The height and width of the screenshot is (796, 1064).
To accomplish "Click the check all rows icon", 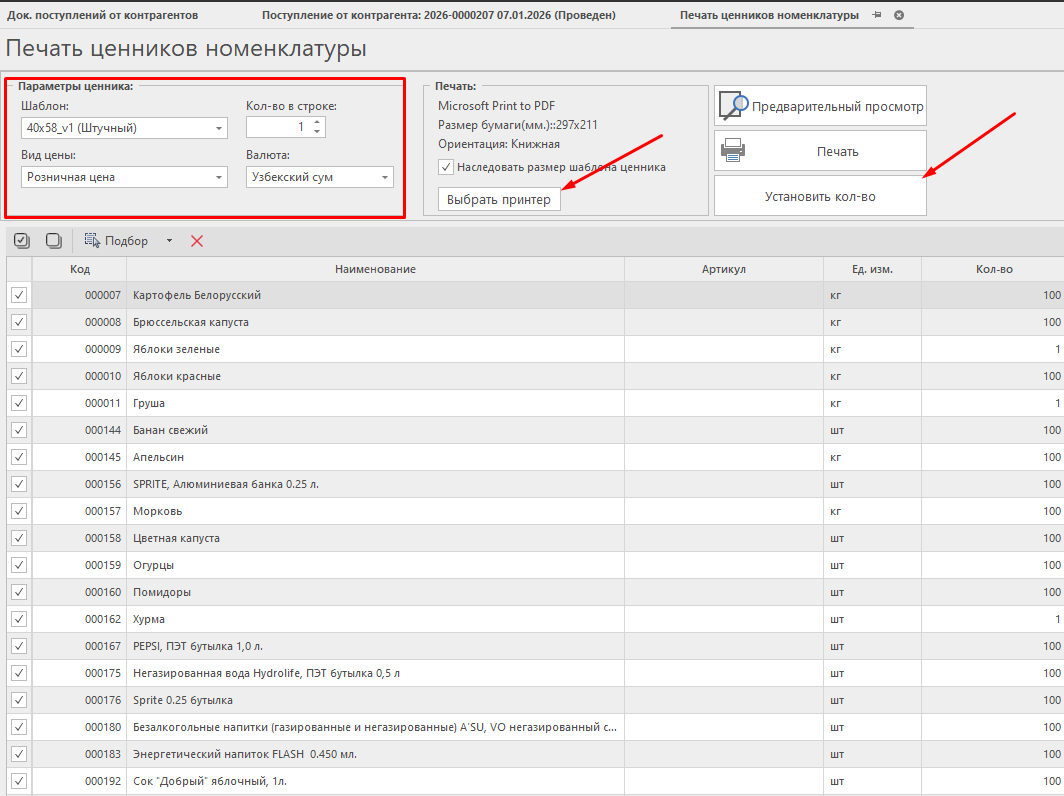I will [x=22, y=241].
